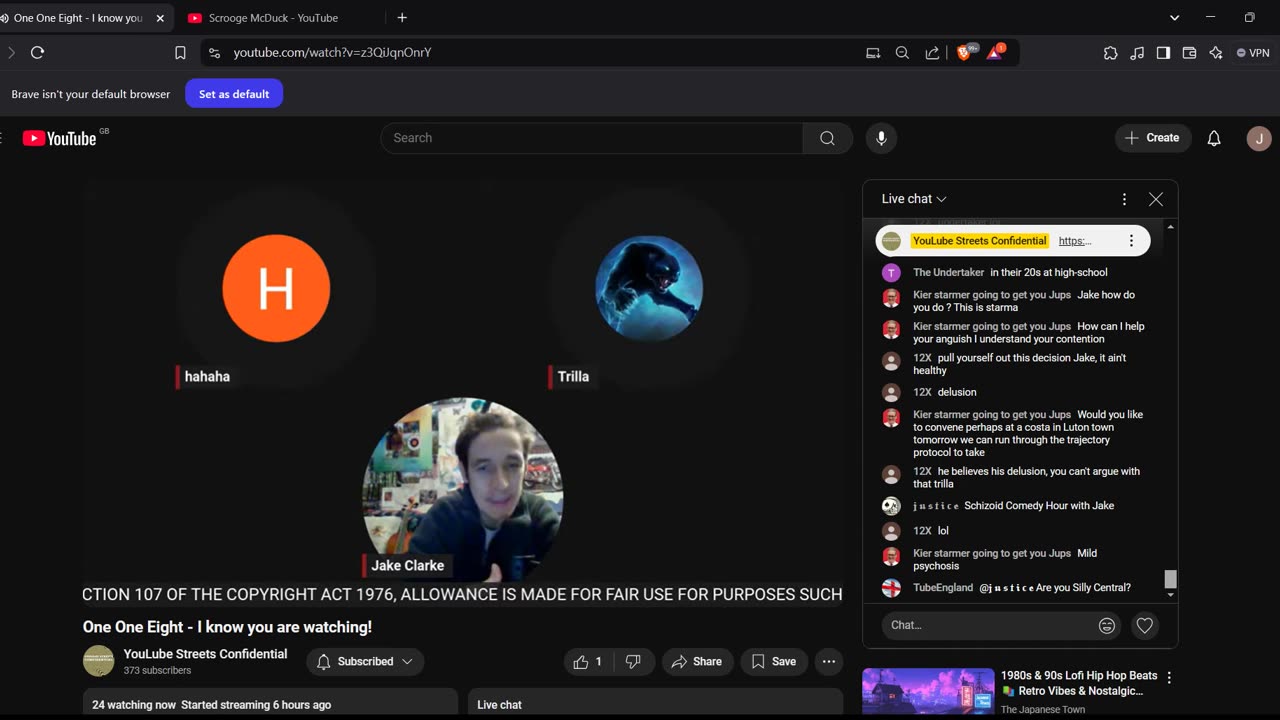
Task: Click Schizoid Comedy Hour chat message
Action: tap(1039, 506)
